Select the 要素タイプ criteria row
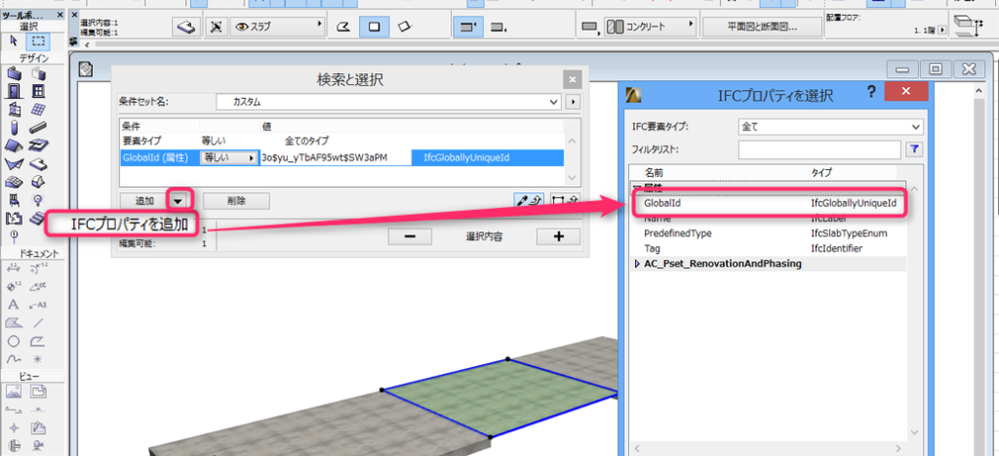This screenshot has width=999, height=456. click(341, 141)
